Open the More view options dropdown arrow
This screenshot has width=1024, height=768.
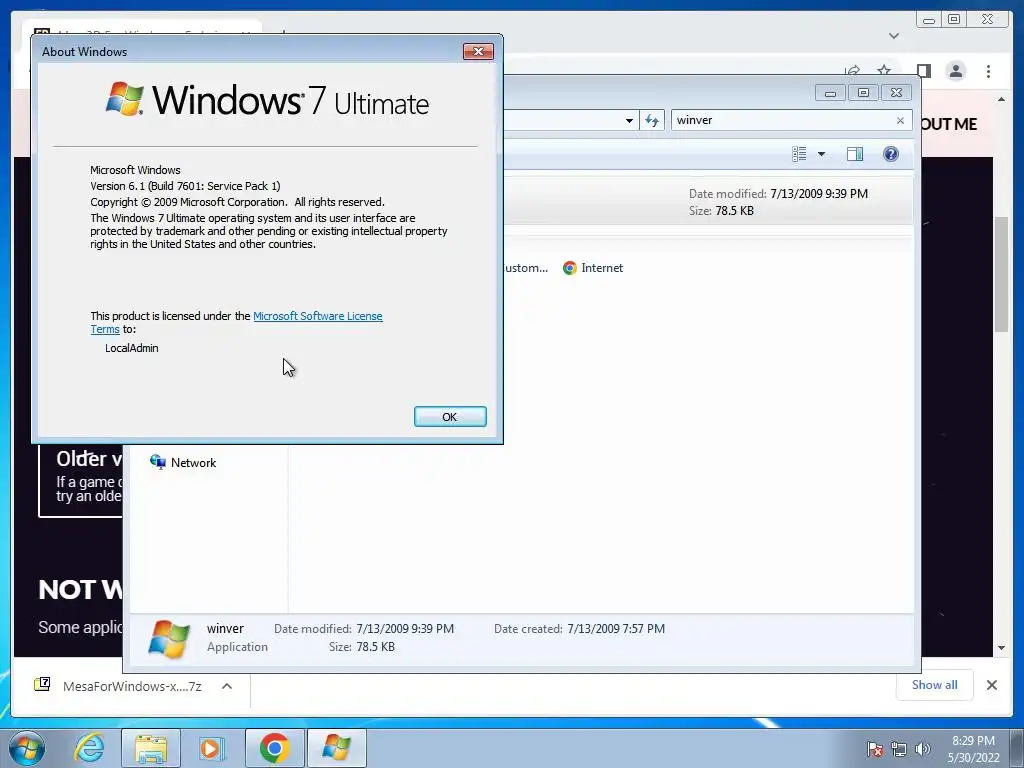(822, 154)
